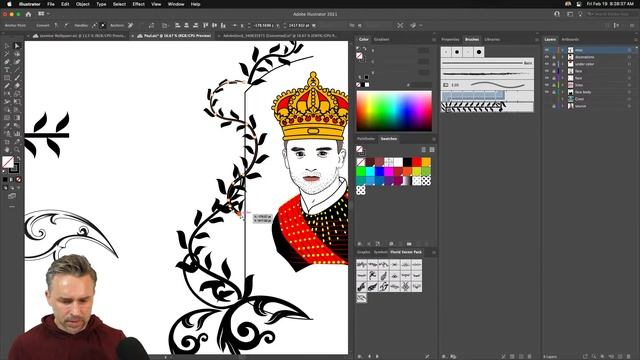Open the File menu
The width and height of the screenshot is (640, 360).
(51, 4)
